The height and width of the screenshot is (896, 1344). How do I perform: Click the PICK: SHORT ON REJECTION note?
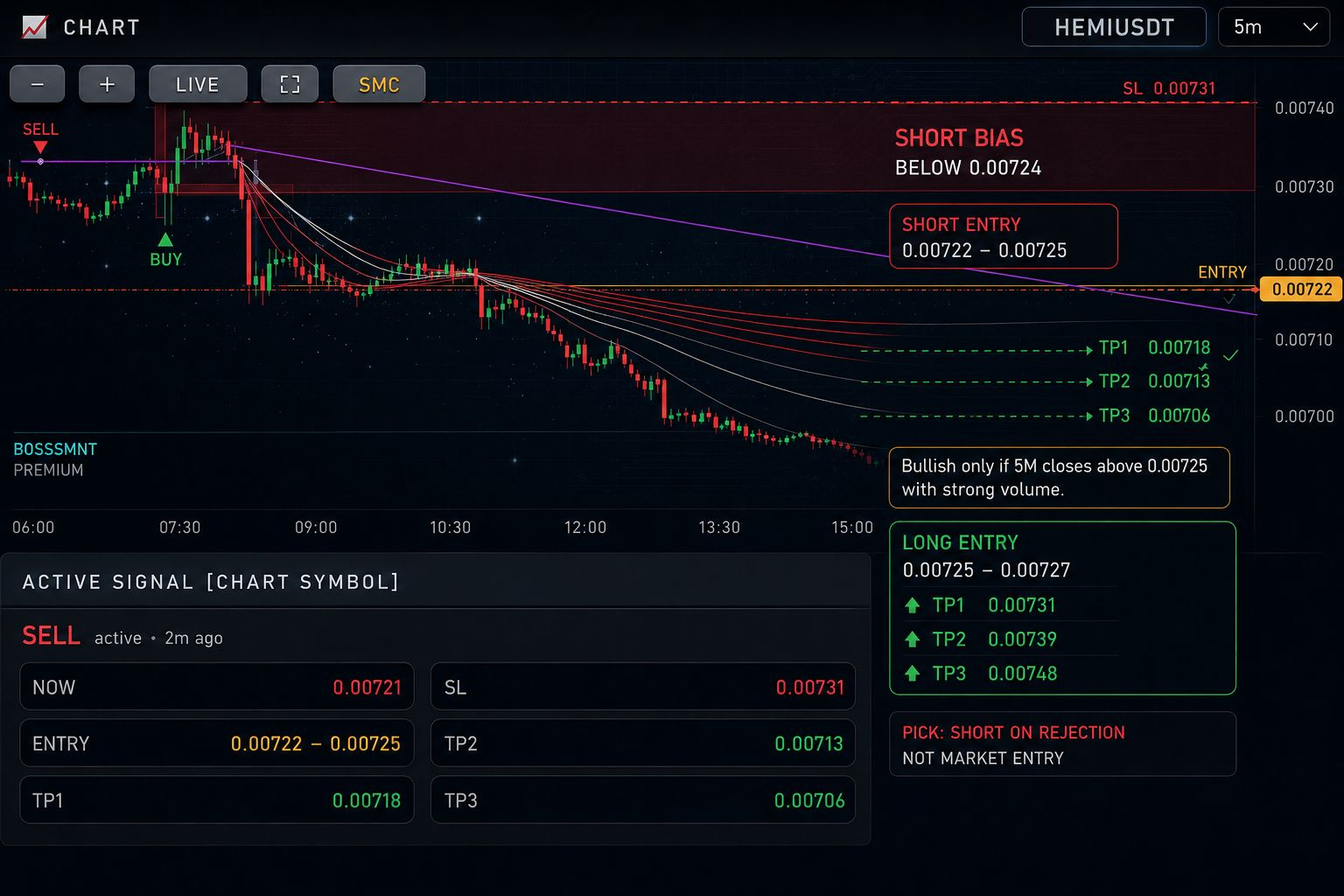click(1062, 745)
